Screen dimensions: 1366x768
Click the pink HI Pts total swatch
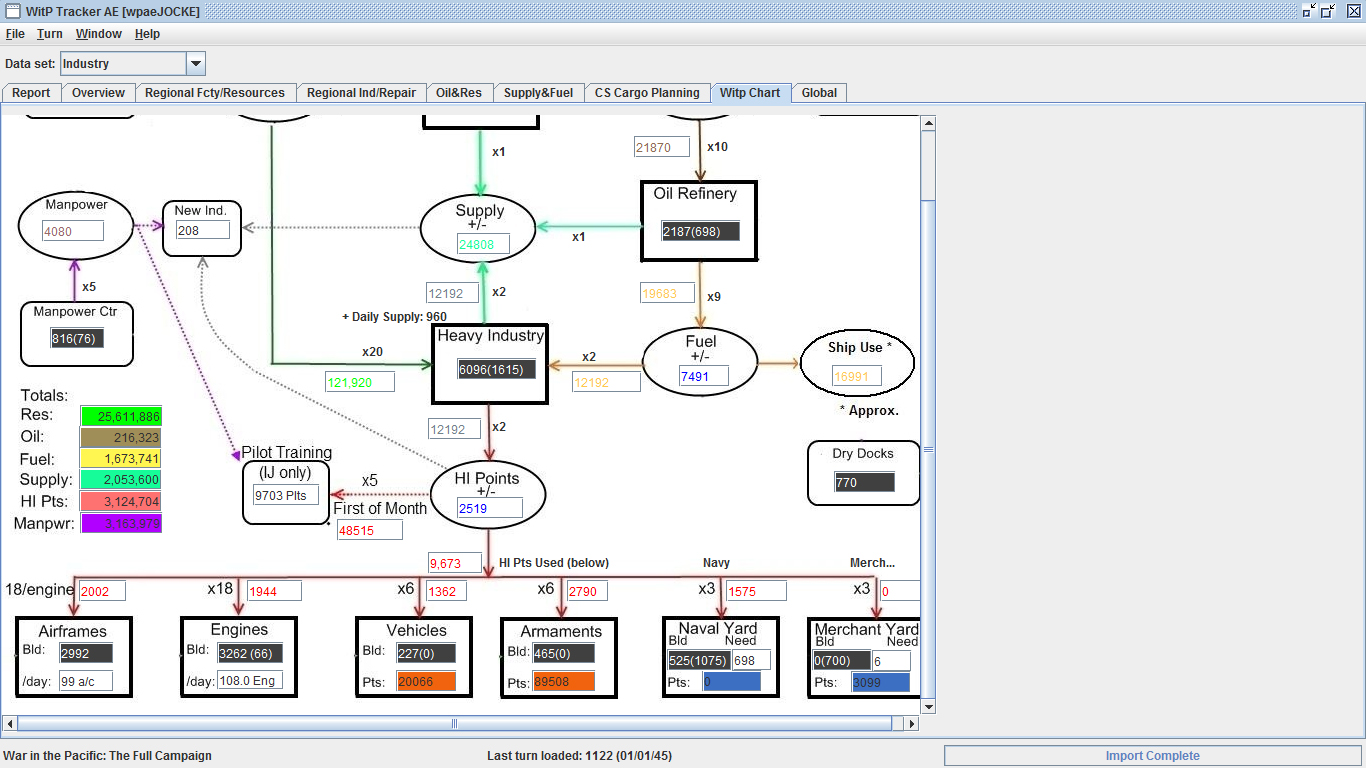coord(121,501)
